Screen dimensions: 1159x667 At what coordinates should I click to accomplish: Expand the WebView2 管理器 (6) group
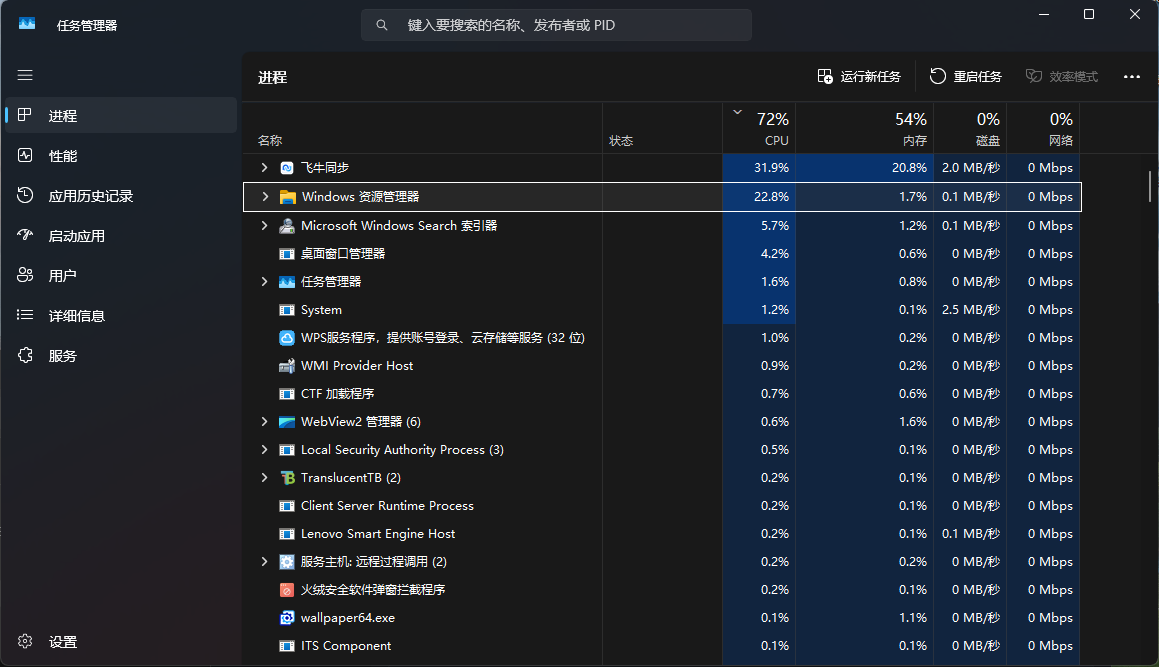(x=265, y=421)
